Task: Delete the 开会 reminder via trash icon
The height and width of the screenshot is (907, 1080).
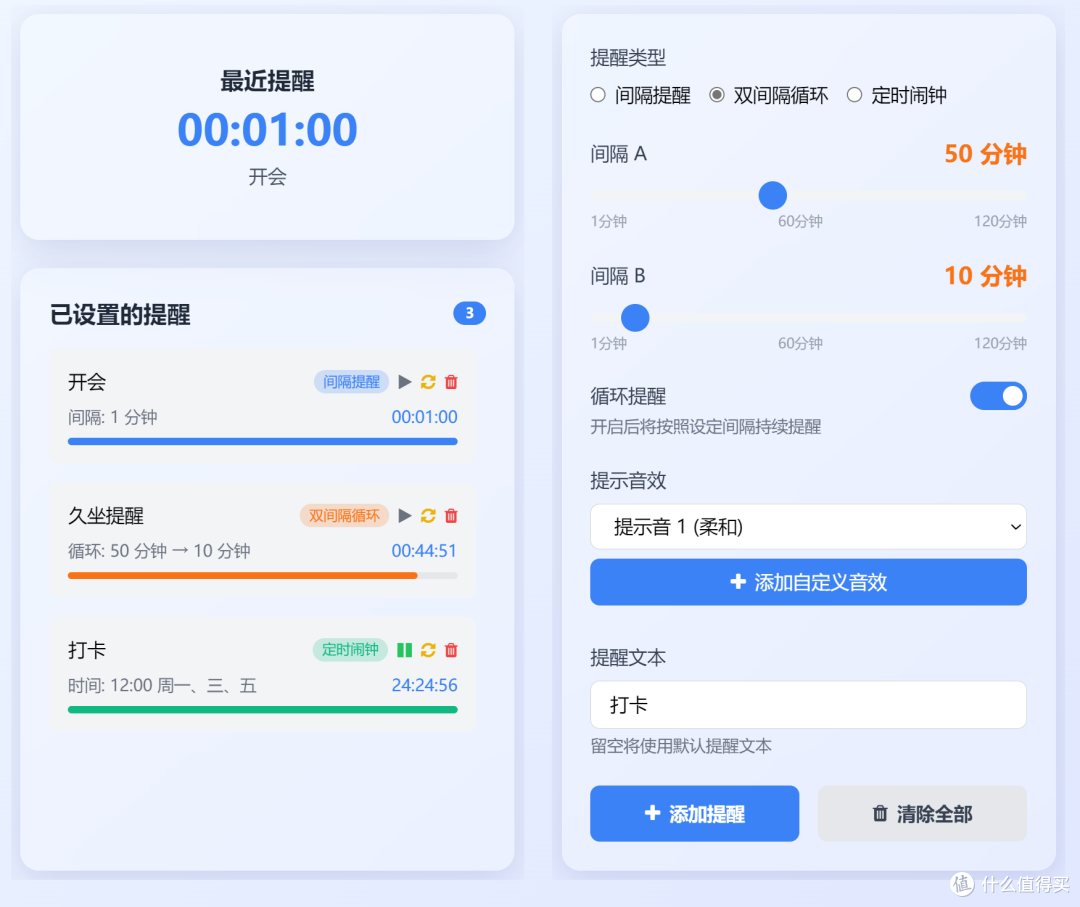Action: (x=451, y=382)
